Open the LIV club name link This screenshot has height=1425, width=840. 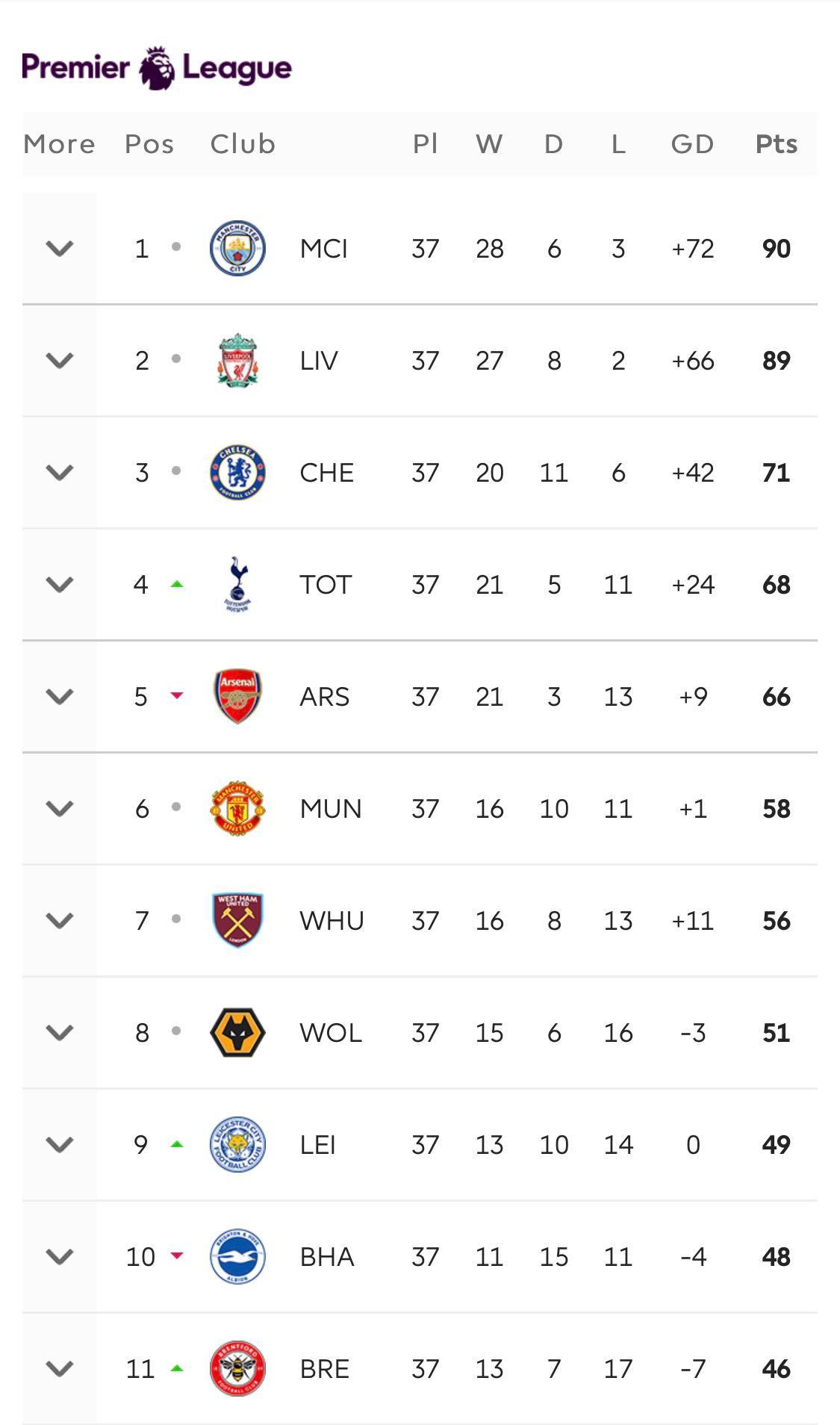click(319, 360)
